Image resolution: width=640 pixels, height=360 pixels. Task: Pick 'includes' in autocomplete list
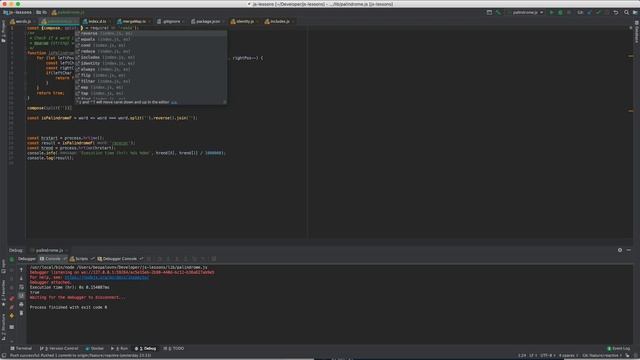coord(151,58)
